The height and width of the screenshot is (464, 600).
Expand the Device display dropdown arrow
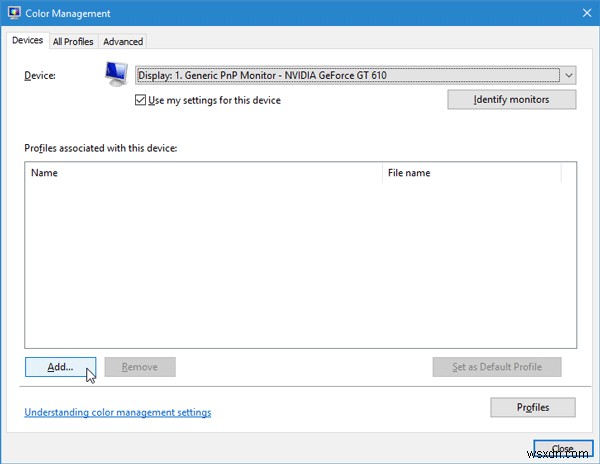[x=568, y=75]
